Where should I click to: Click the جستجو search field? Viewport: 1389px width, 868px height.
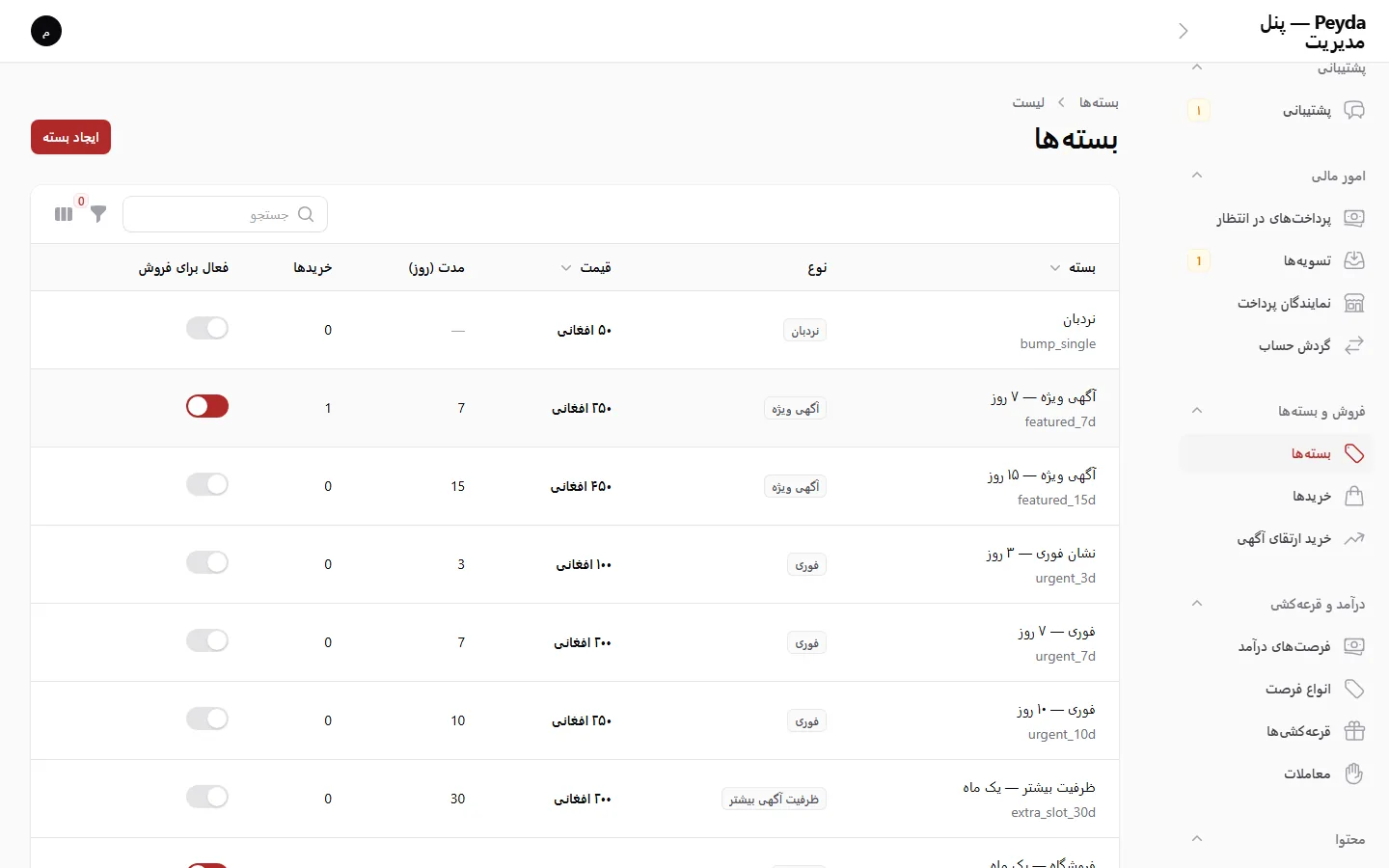226,214
